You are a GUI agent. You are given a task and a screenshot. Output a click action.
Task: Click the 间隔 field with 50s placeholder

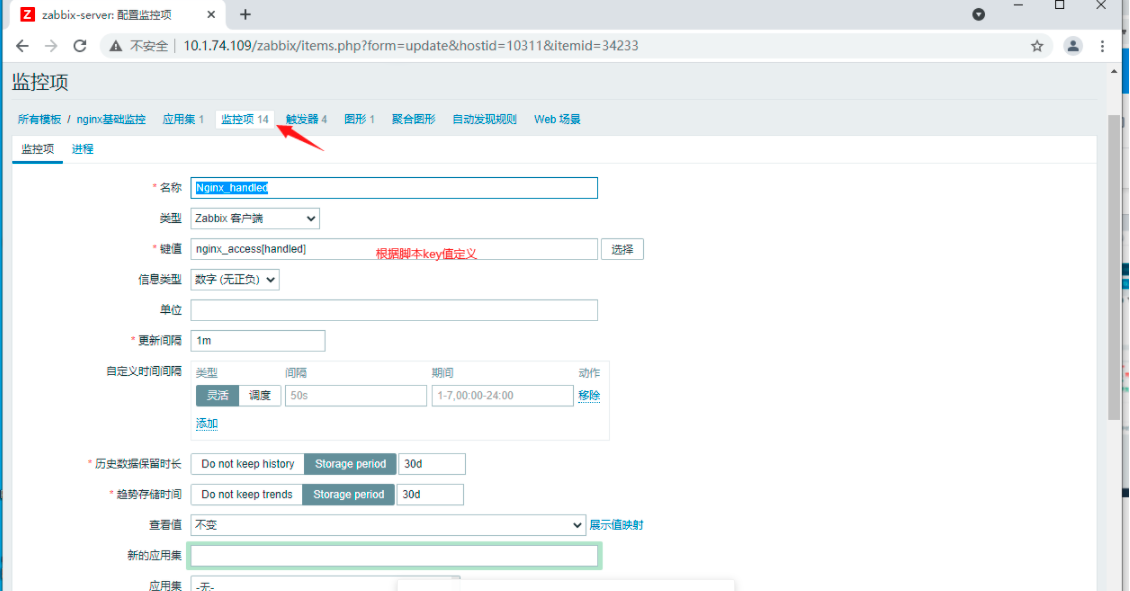356,396
